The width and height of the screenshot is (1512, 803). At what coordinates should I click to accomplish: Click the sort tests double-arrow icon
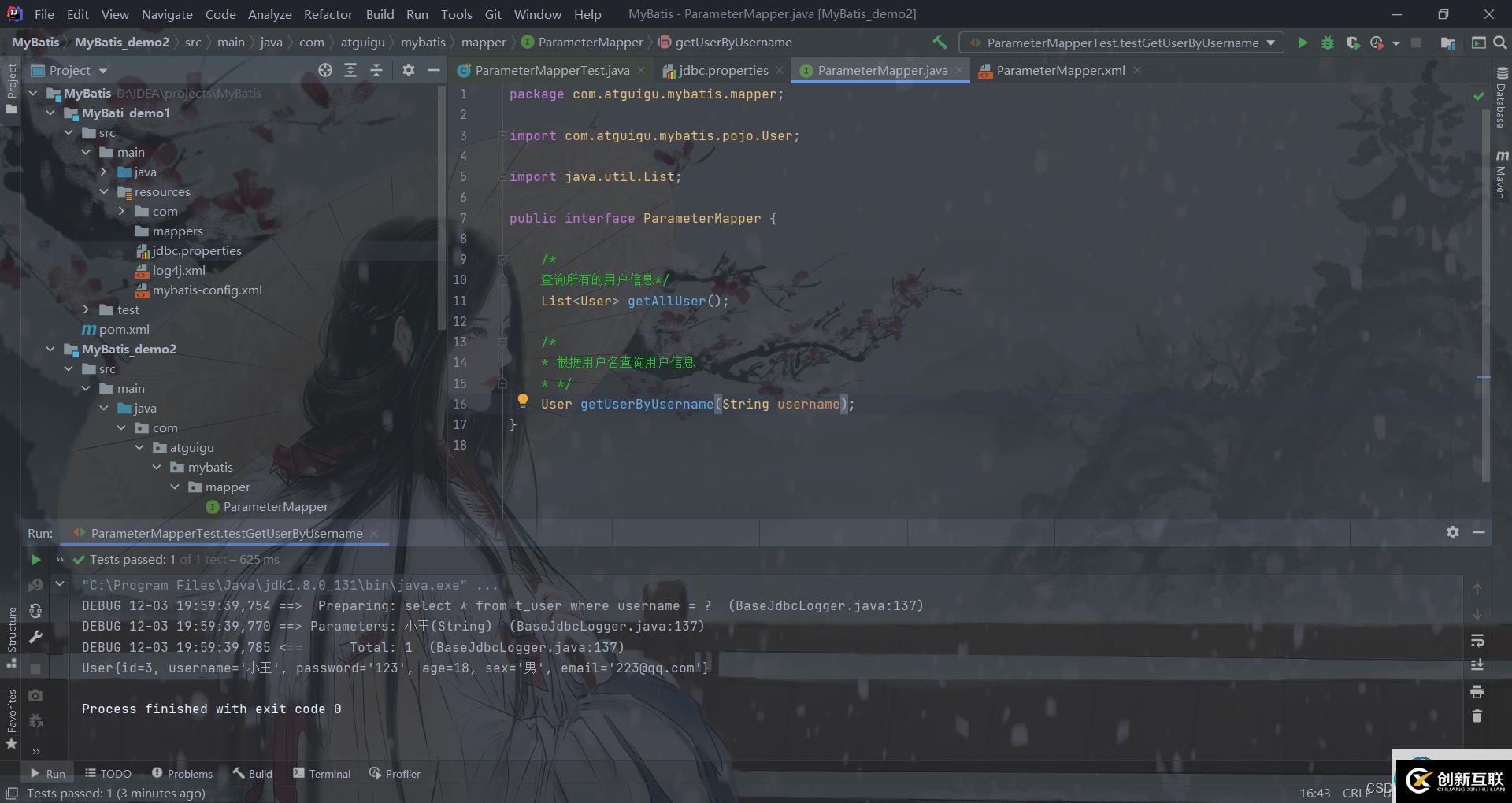60,560
